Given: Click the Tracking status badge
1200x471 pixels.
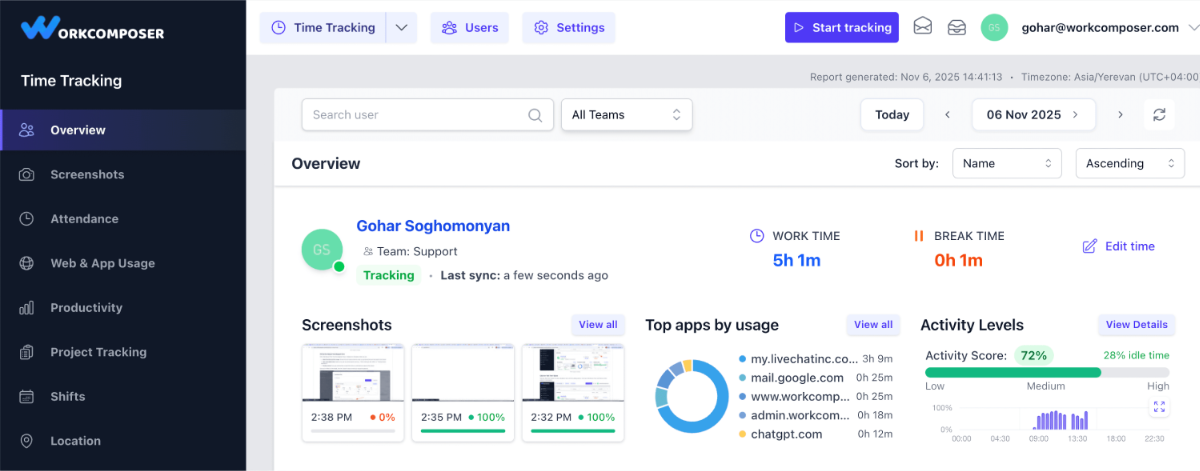Looking at the screenshot, I should (x=389, y=275).
